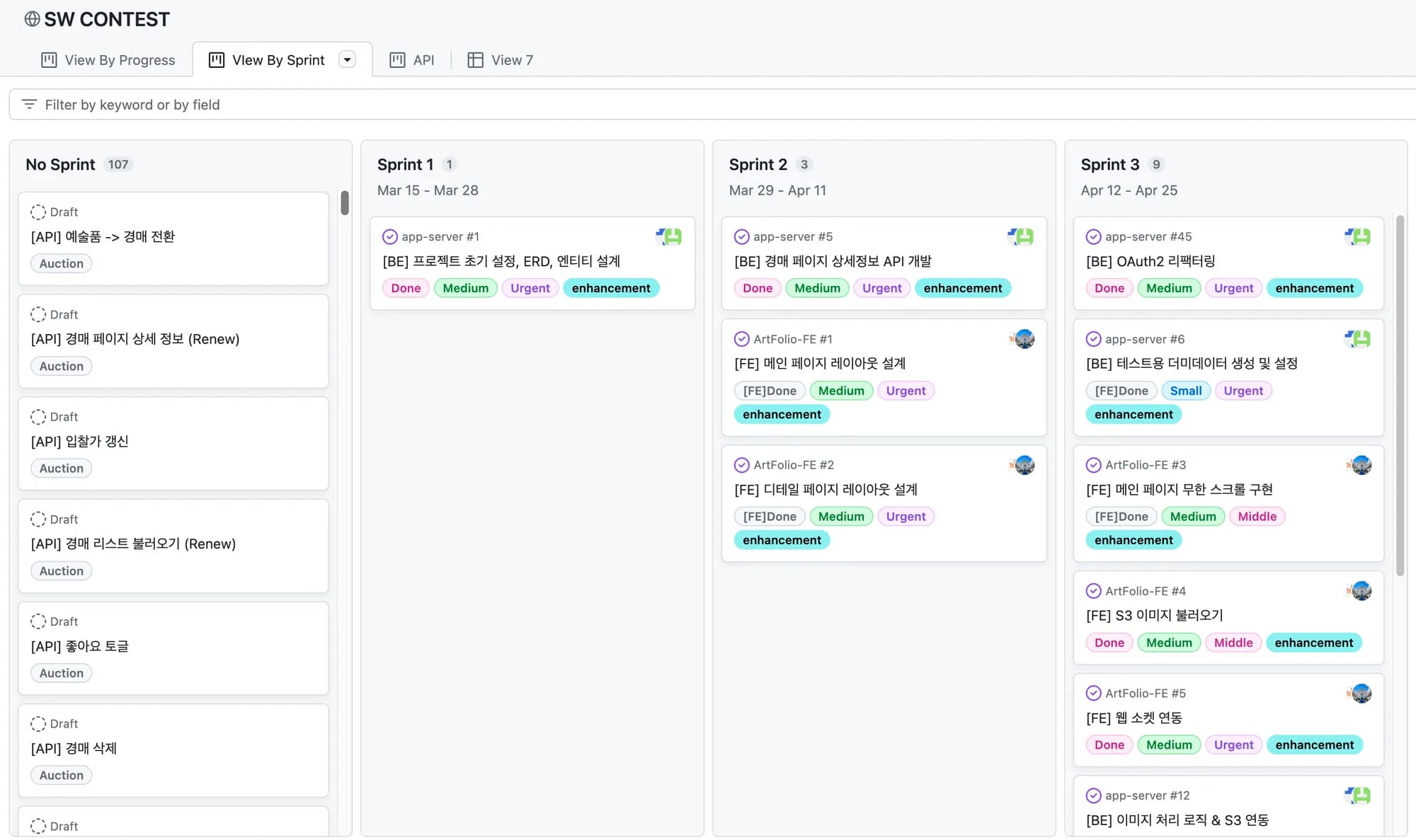Click the enhancement label on app-server #5

pos(962,288)
